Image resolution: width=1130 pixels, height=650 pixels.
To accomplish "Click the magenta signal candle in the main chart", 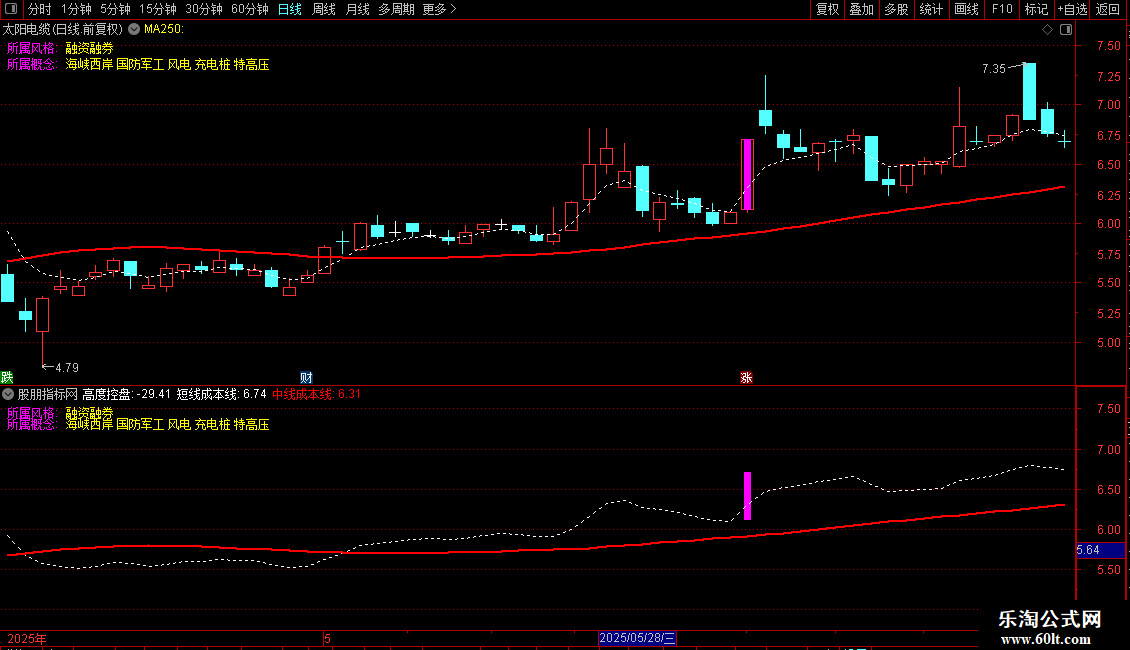I will coord(747,174).
